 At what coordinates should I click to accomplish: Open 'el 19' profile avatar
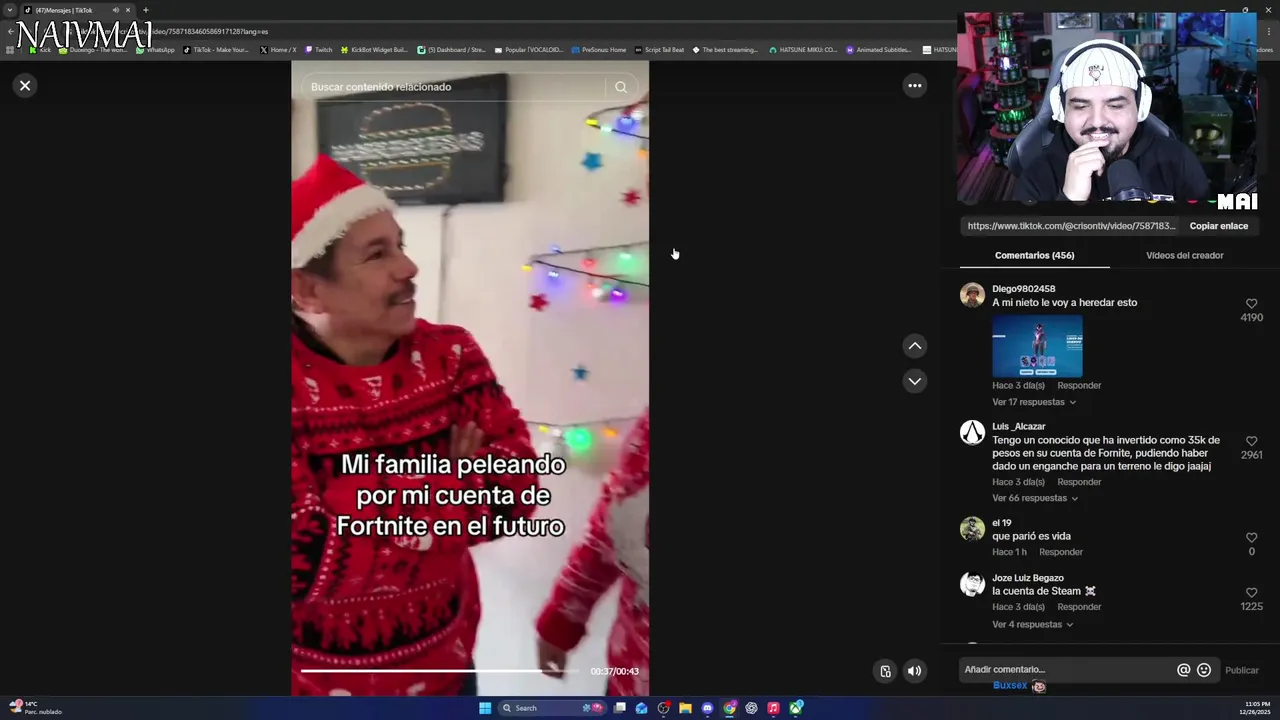point(972,529)
